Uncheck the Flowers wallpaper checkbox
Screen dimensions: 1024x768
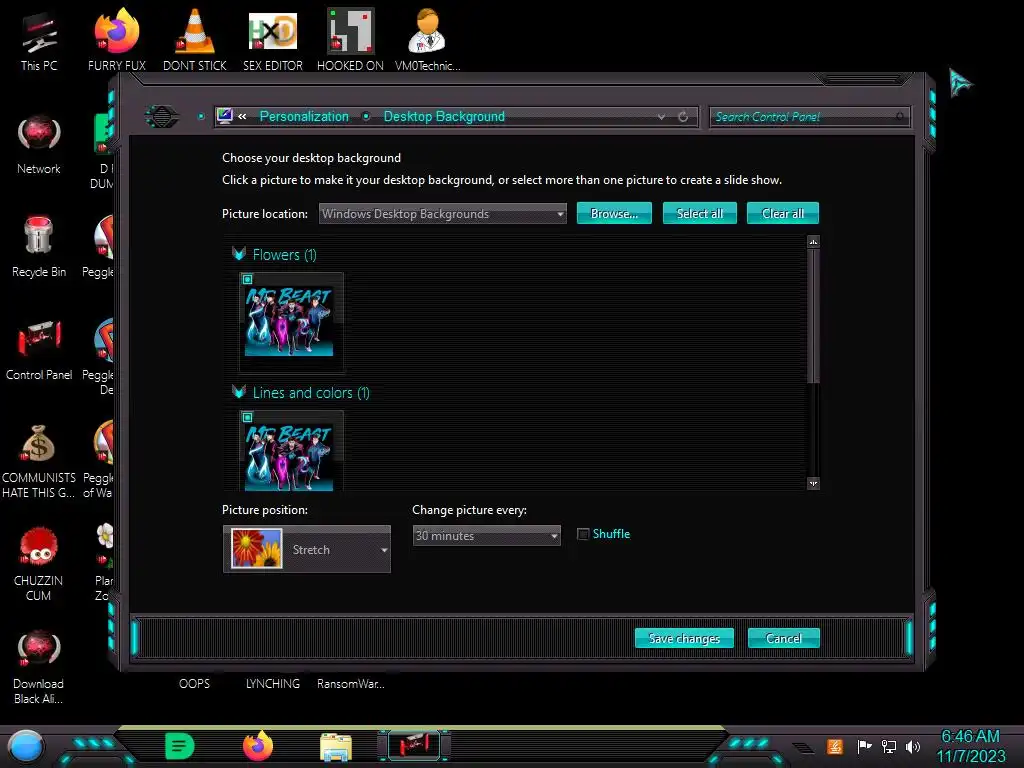(248, 280)
